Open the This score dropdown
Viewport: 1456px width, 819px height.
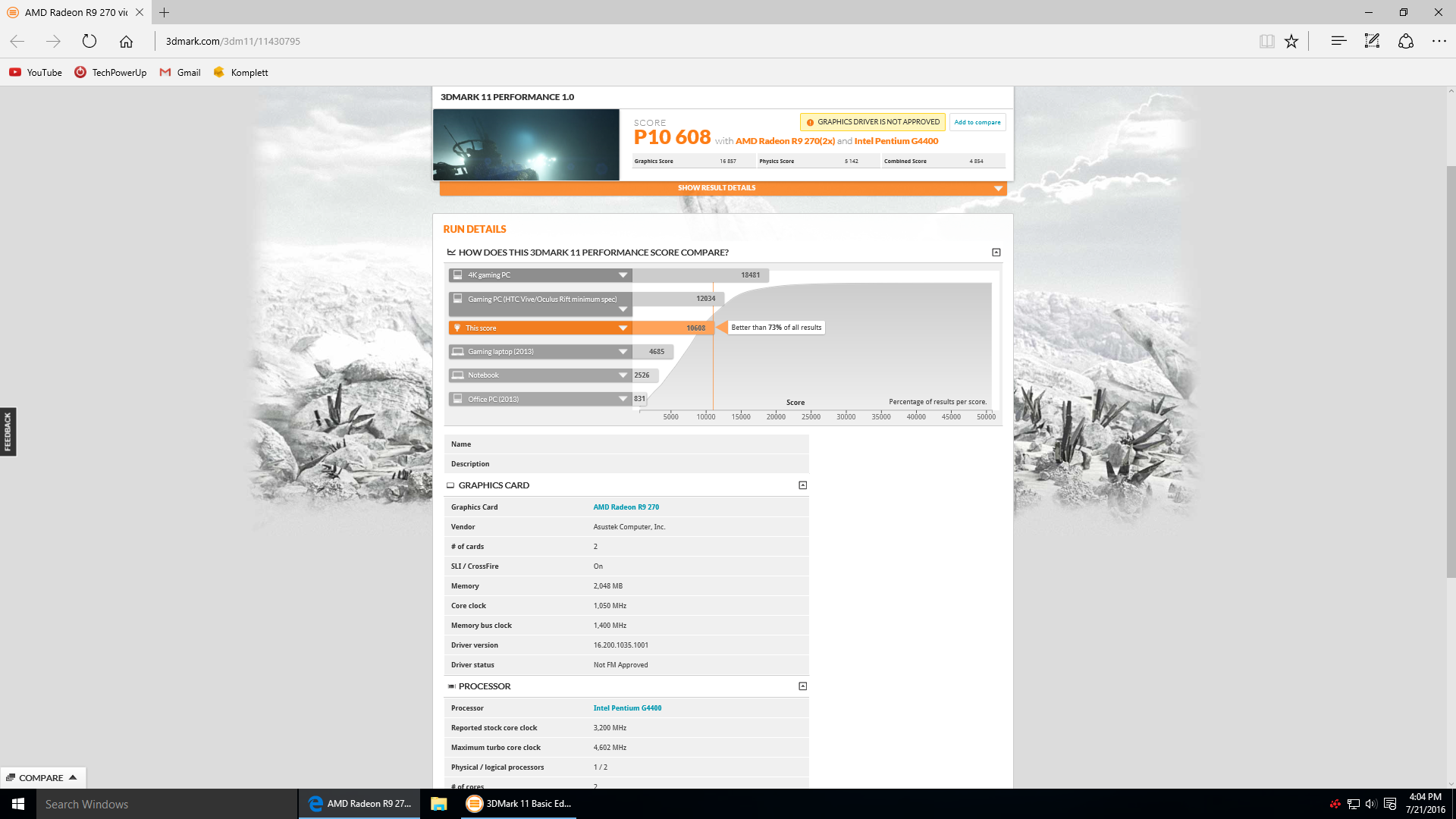coord(540,328)
